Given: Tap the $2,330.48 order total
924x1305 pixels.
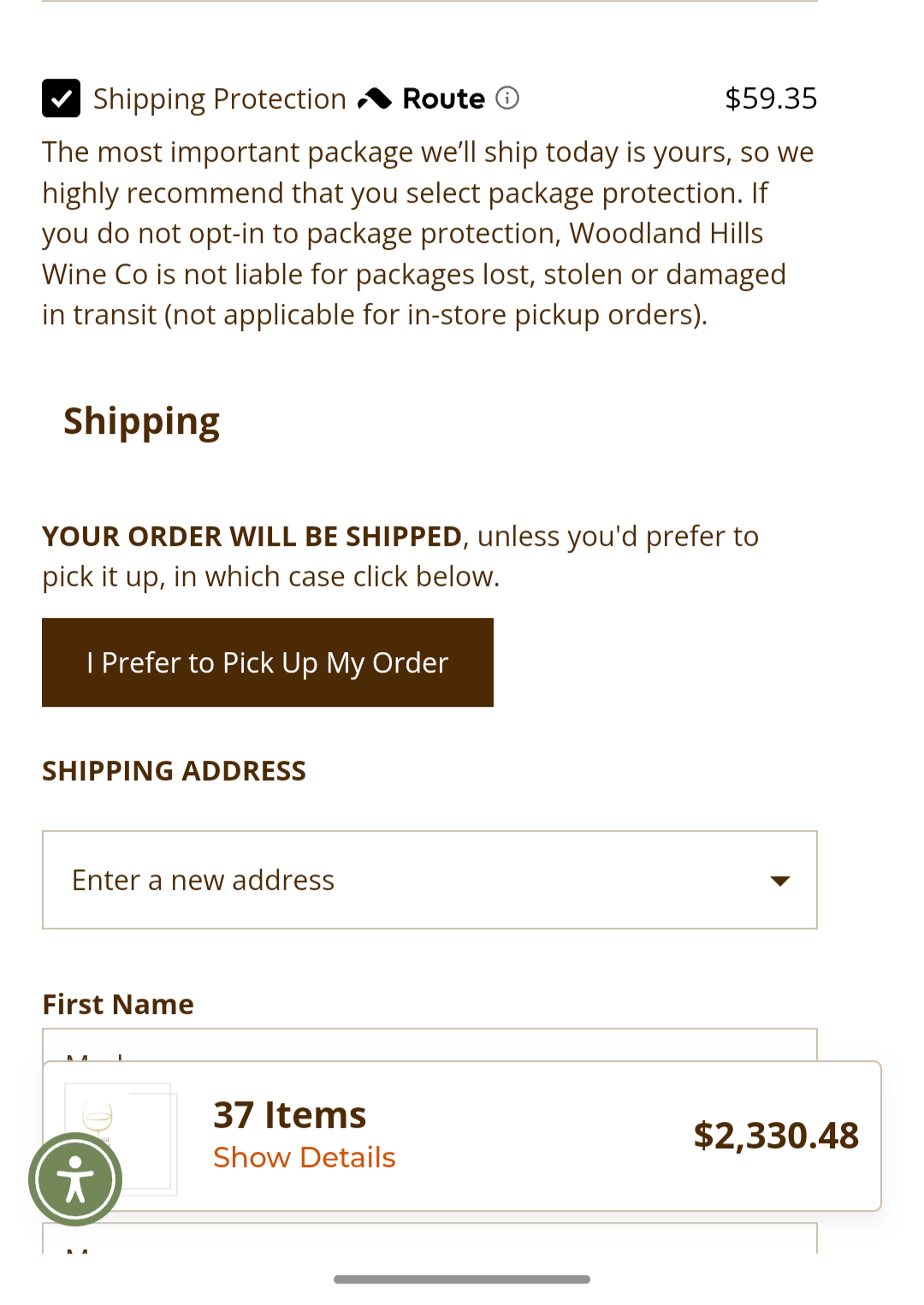Looking at the screenshot, I should [x=776, y=1136].
